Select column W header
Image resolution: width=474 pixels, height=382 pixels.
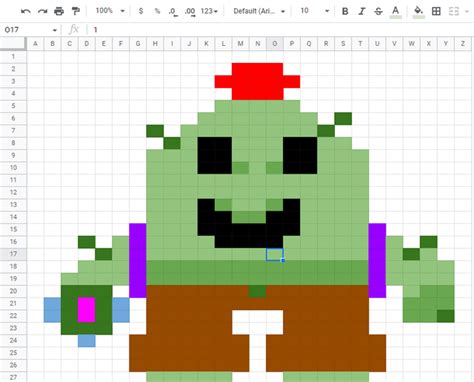[411, 44]
